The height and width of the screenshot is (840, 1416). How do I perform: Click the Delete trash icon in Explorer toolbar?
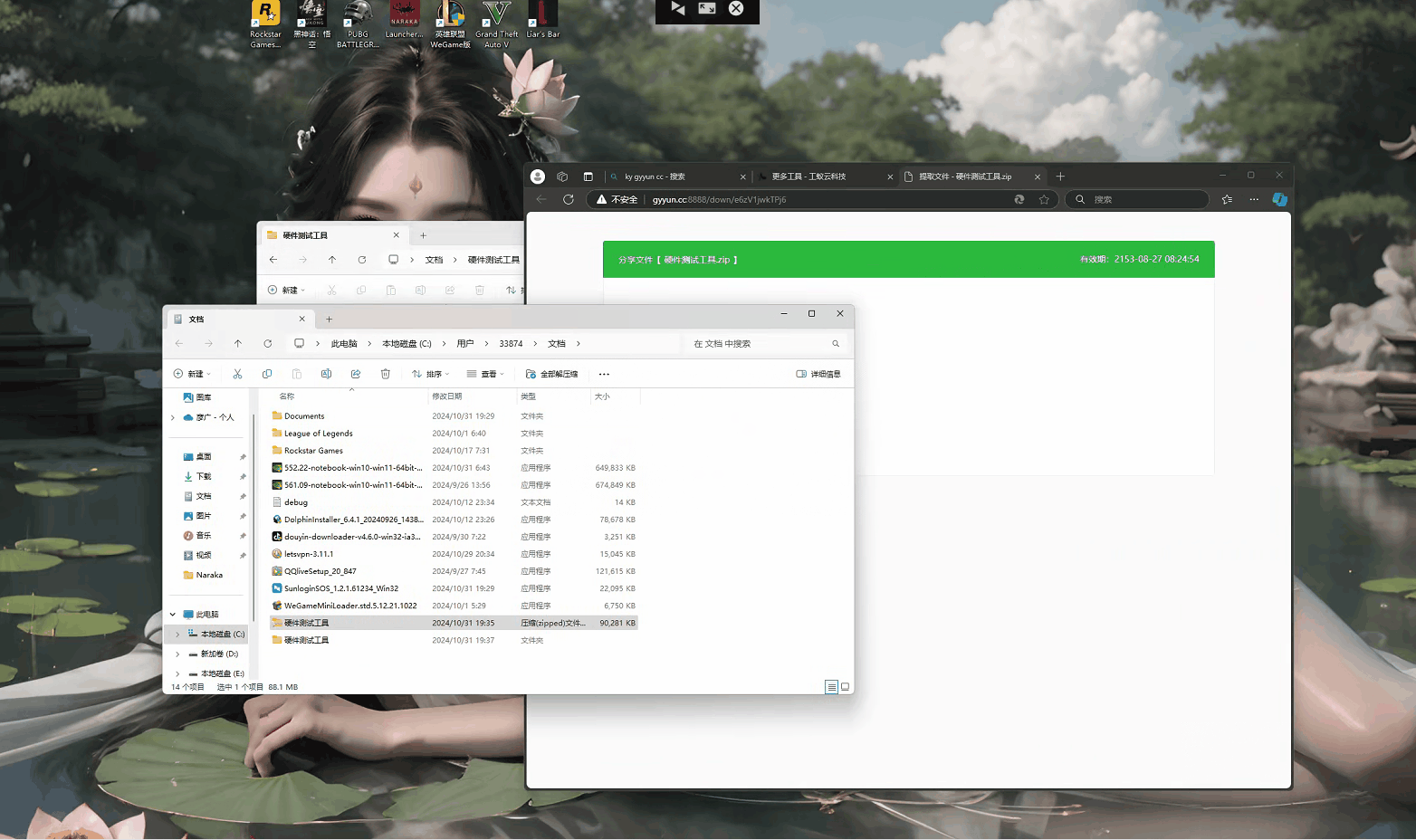coord(386,374)
